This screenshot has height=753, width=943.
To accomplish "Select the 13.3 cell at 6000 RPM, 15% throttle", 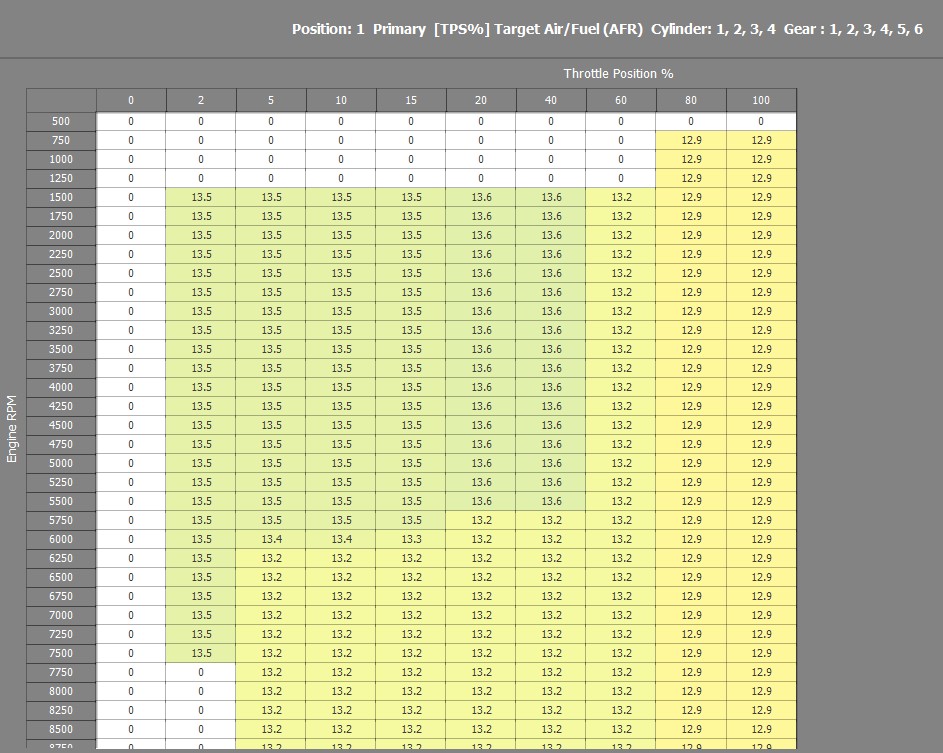I will [411, 539].
